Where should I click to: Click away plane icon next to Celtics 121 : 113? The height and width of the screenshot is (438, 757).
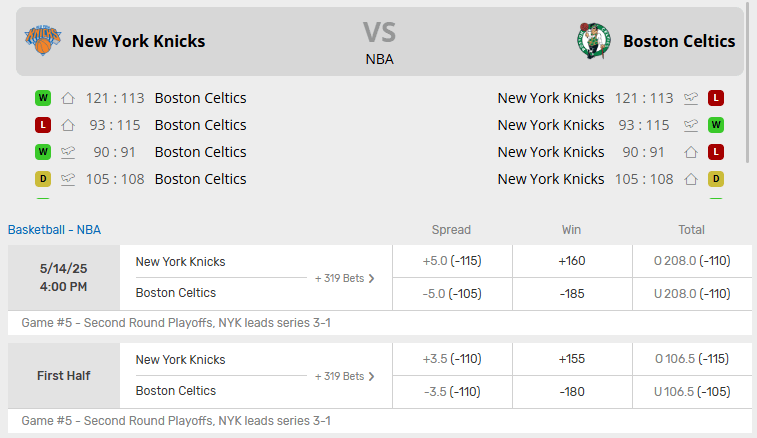(x=691, y=98)
